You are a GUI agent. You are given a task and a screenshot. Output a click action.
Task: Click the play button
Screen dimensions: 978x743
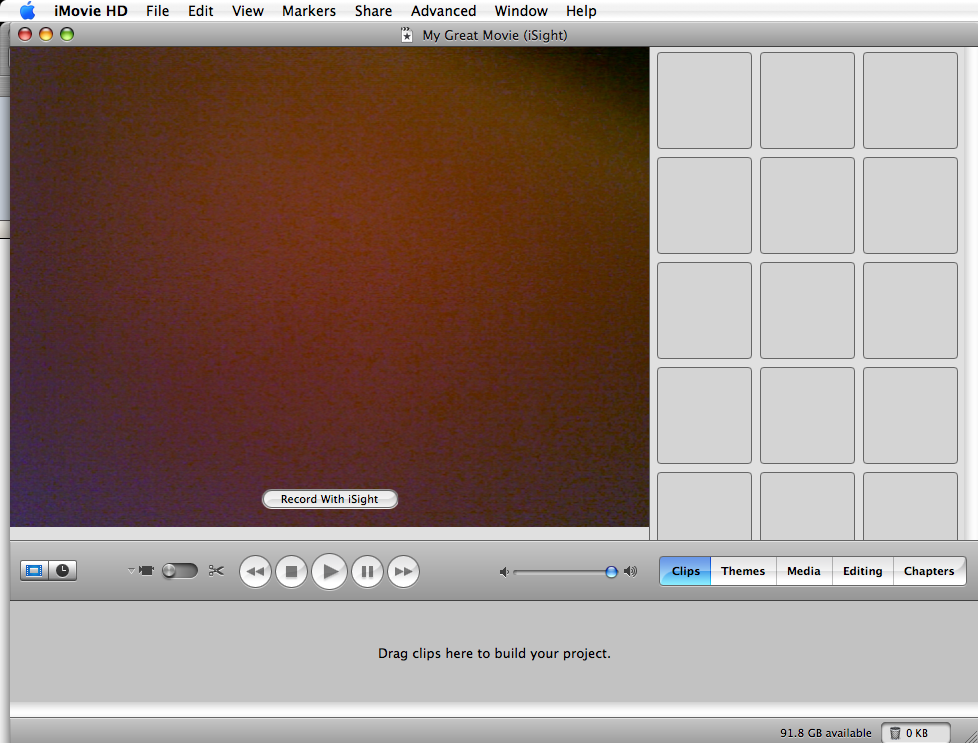click(x=329, y=571)
